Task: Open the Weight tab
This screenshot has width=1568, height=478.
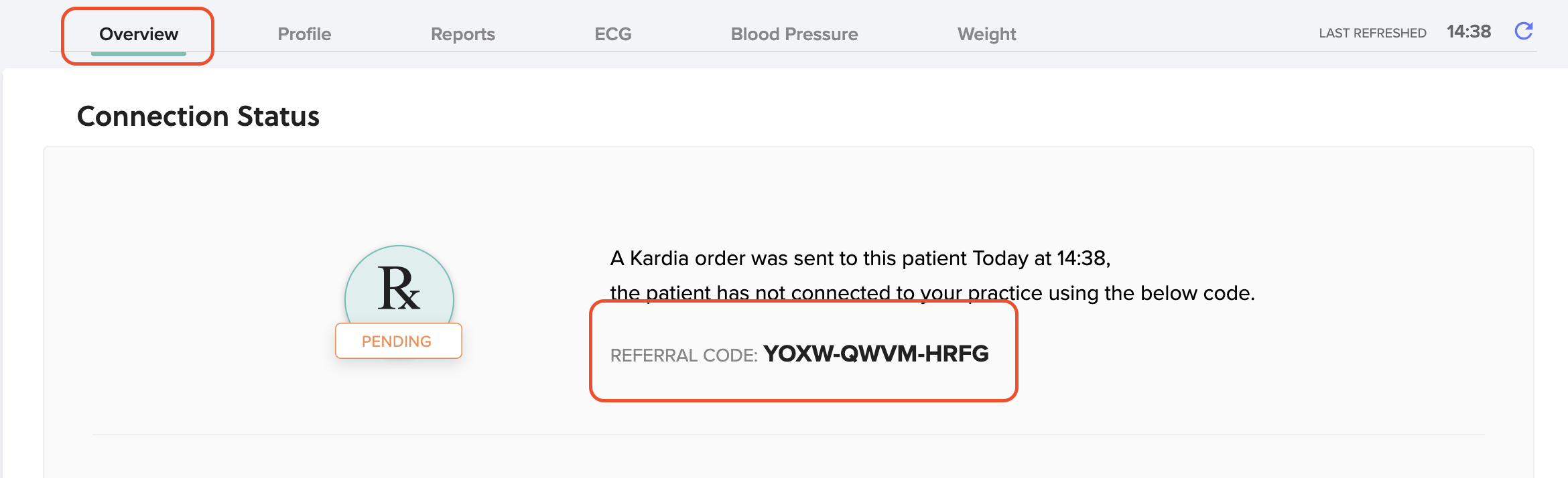Action: (x=986, y=34)
